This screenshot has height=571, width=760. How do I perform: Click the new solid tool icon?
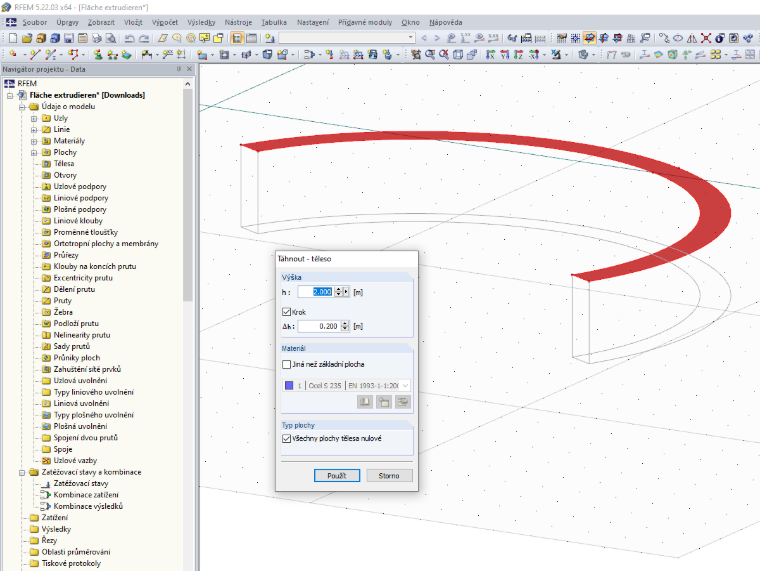click(267, 55)
